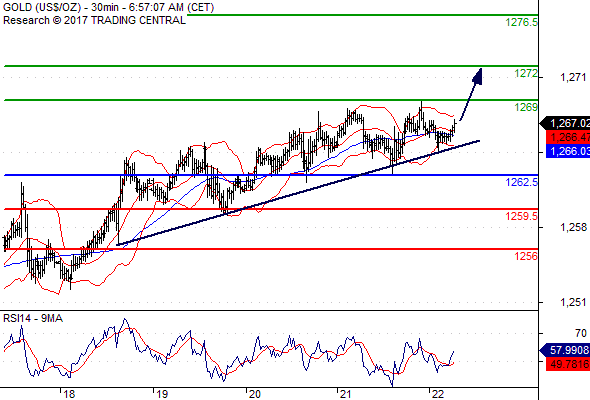Click the date marker 20 on time axis

point(254,394)
